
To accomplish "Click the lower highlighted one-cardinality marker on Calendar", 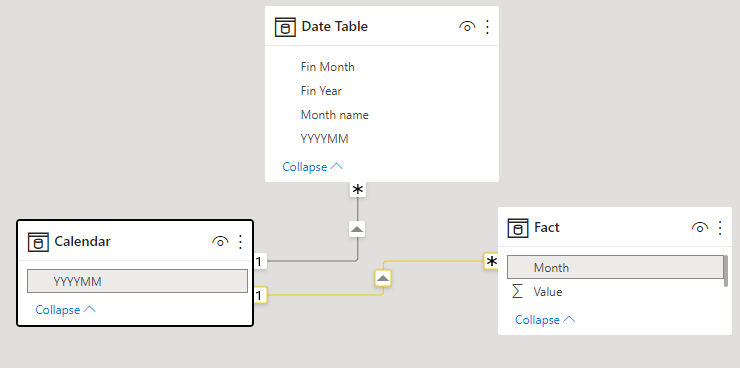I will [x=260, y=295].
